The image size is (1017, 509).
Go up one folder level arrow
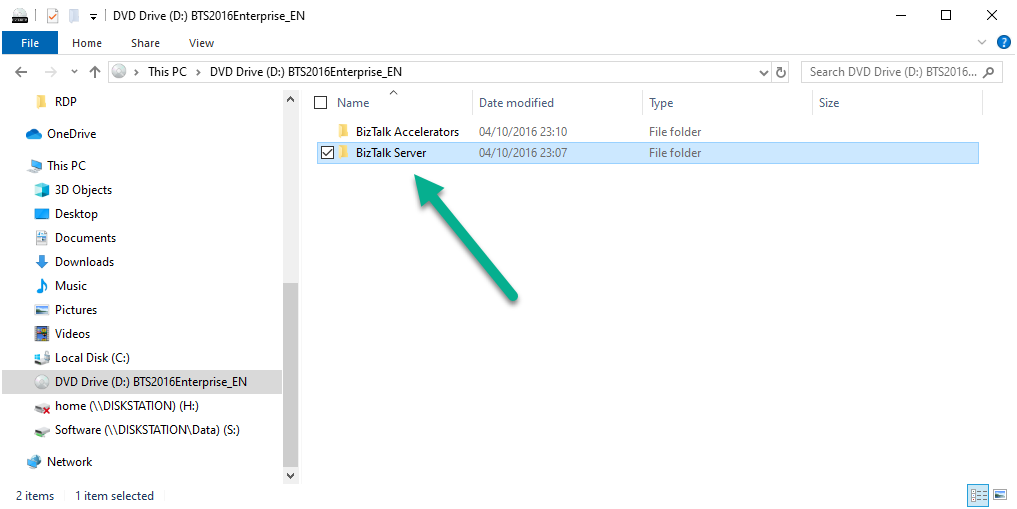pyautogui.click(x=95, y=72)
